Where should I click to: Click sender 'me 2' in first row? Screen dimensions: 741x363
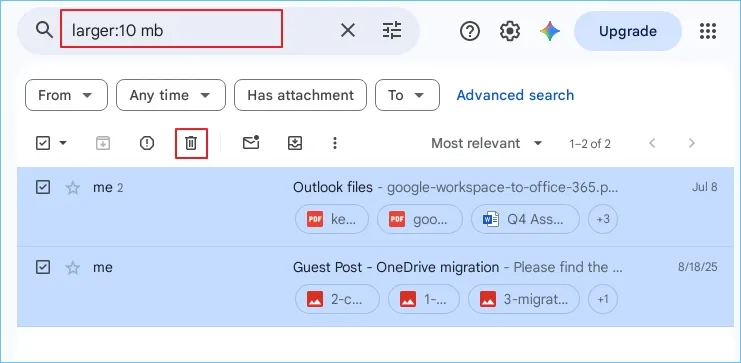click(108, 188)
